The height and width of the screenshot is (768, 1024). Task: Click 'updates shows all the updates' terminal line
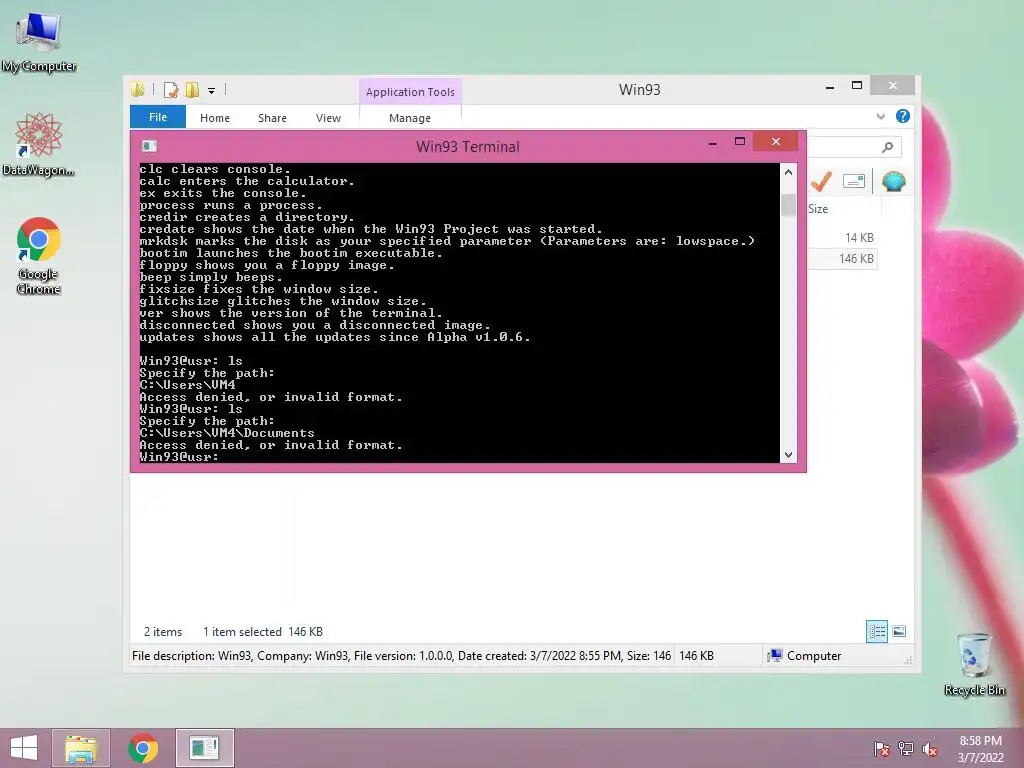(334, 337)
